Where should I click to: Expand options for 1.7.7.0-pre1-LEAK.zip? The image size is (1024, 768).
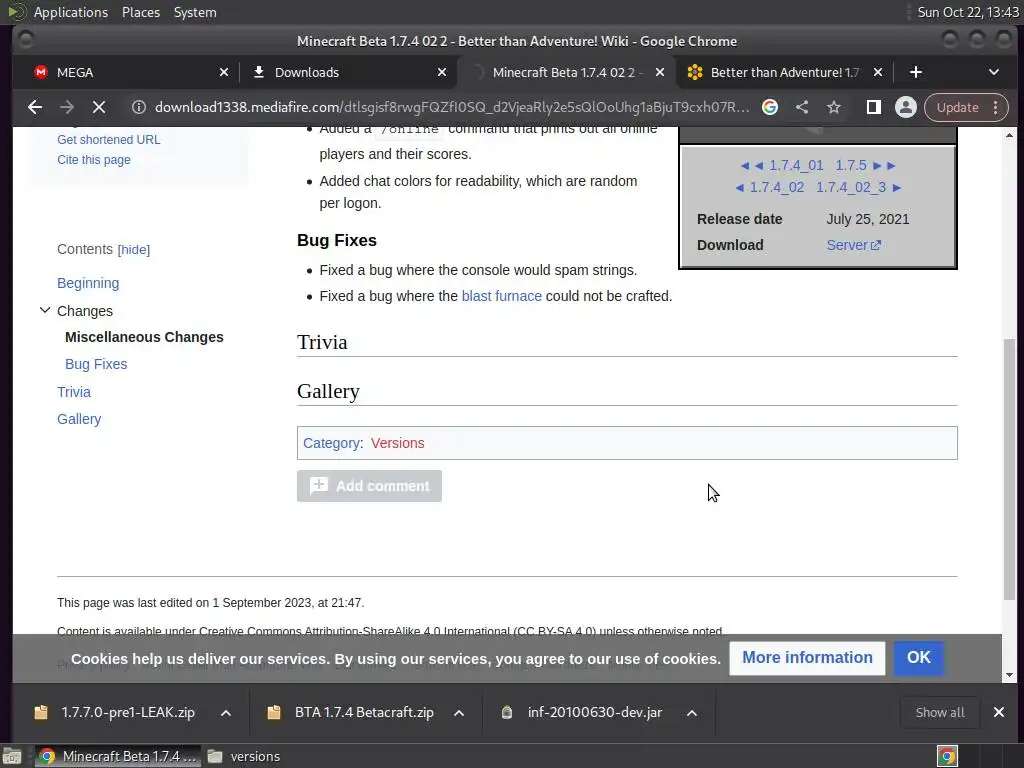[x=226, y=713]
